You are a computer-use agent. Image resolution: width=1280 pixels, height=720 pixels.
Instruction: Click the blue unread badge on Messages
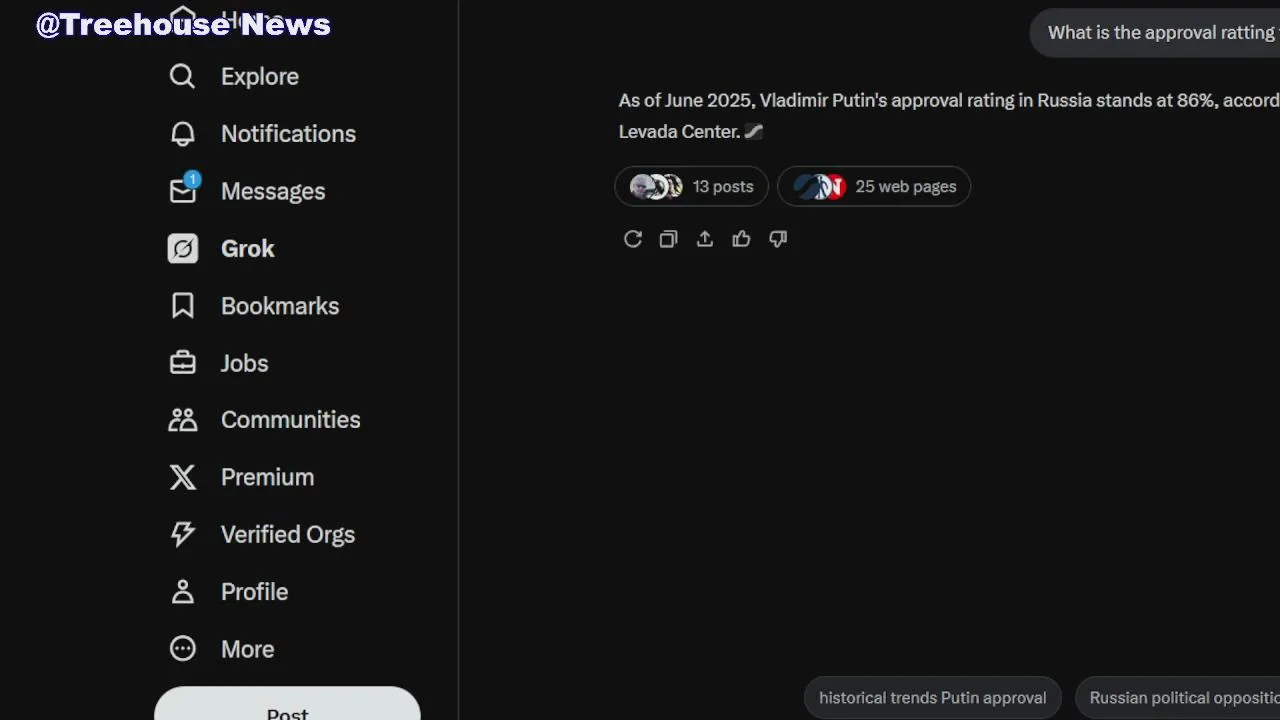click(193, 180)
